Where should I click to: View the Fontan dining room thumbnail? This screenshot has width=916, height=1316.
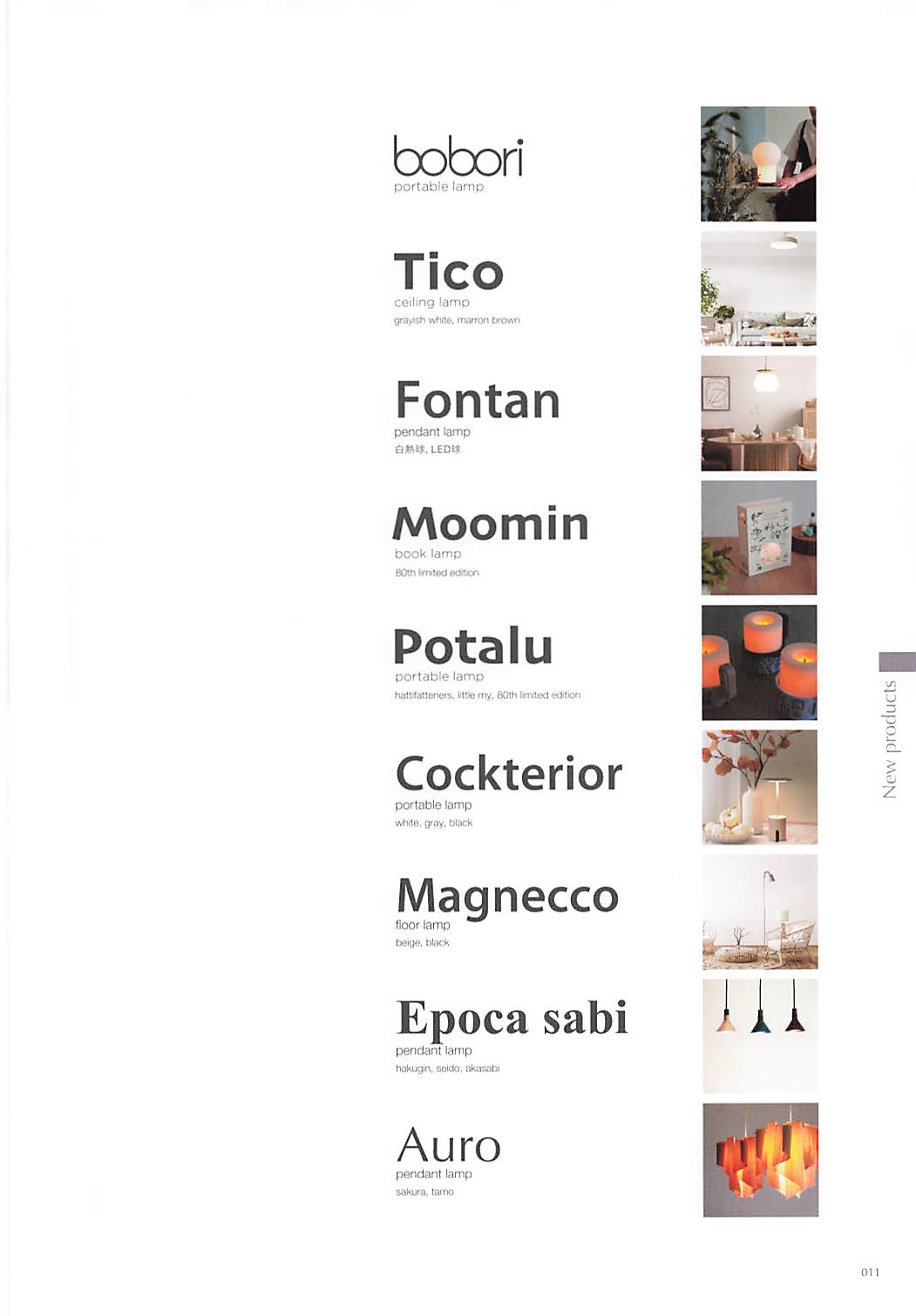[758, 413]
